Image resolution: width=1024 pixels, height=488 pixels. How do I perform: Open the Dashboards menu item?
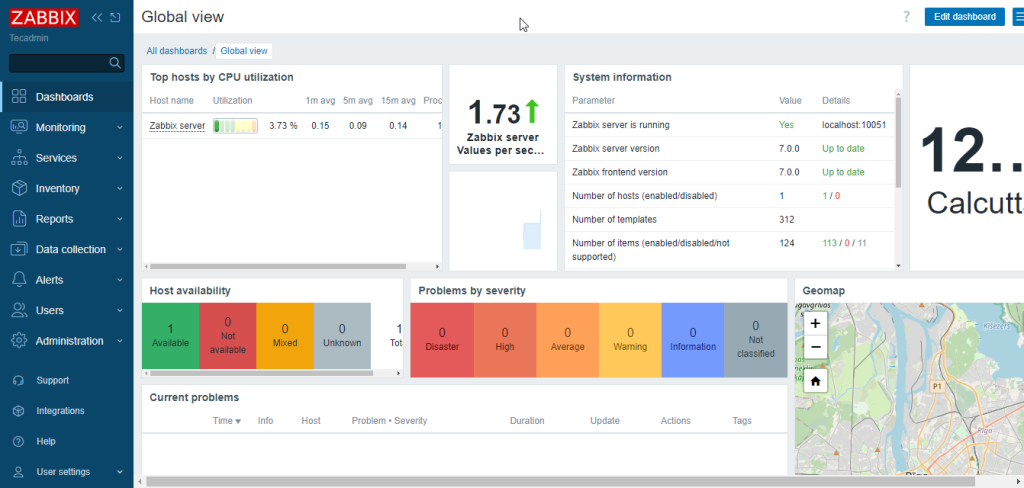pyautogui.click(x=64, y=97)
